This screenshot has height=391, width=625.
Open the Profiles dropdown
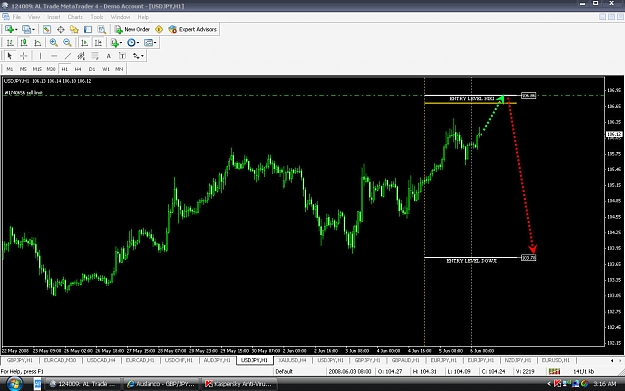pyautogui.click(x=28, y=29)
